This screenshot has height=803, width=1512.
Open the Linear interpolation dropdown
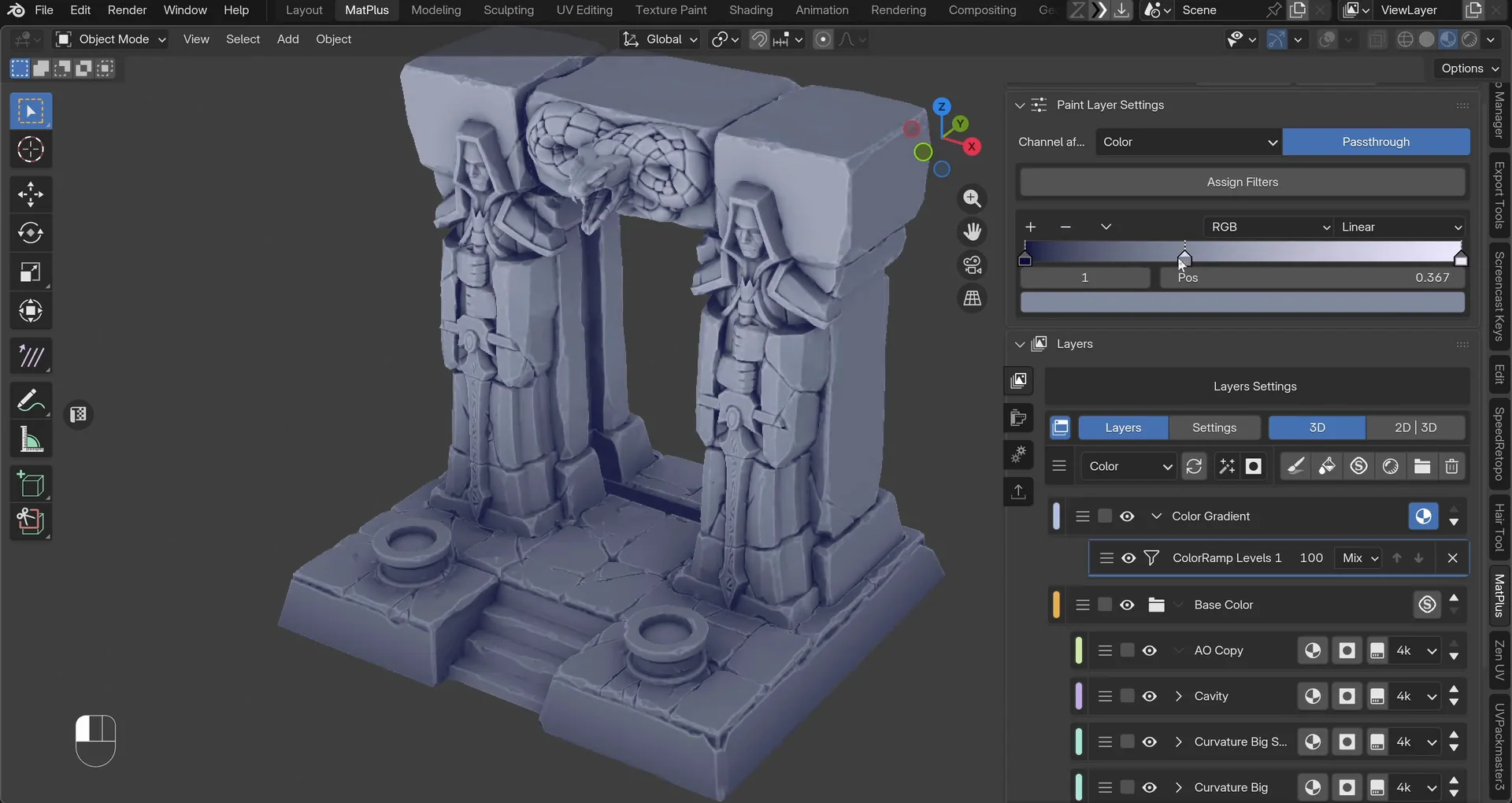coord(1399,227)
